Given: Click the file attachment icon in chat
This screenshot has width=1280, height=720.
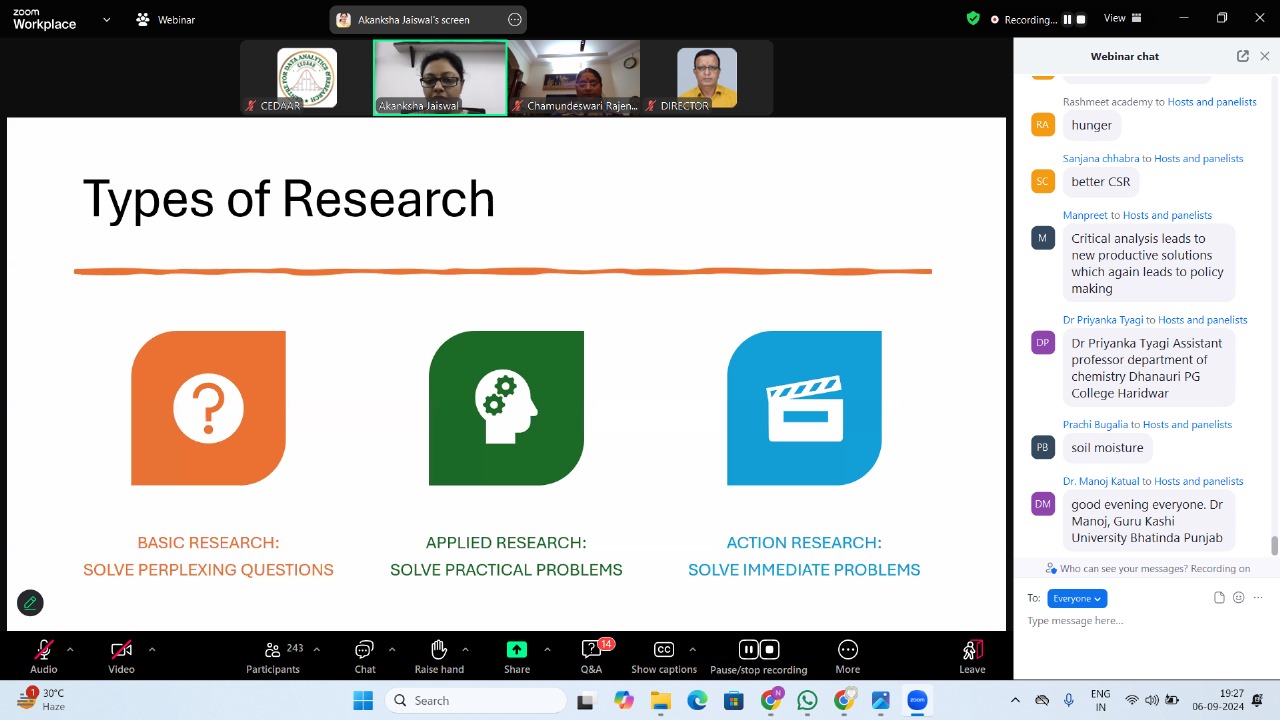Looking at the screenshot, I should [1219, 598].
